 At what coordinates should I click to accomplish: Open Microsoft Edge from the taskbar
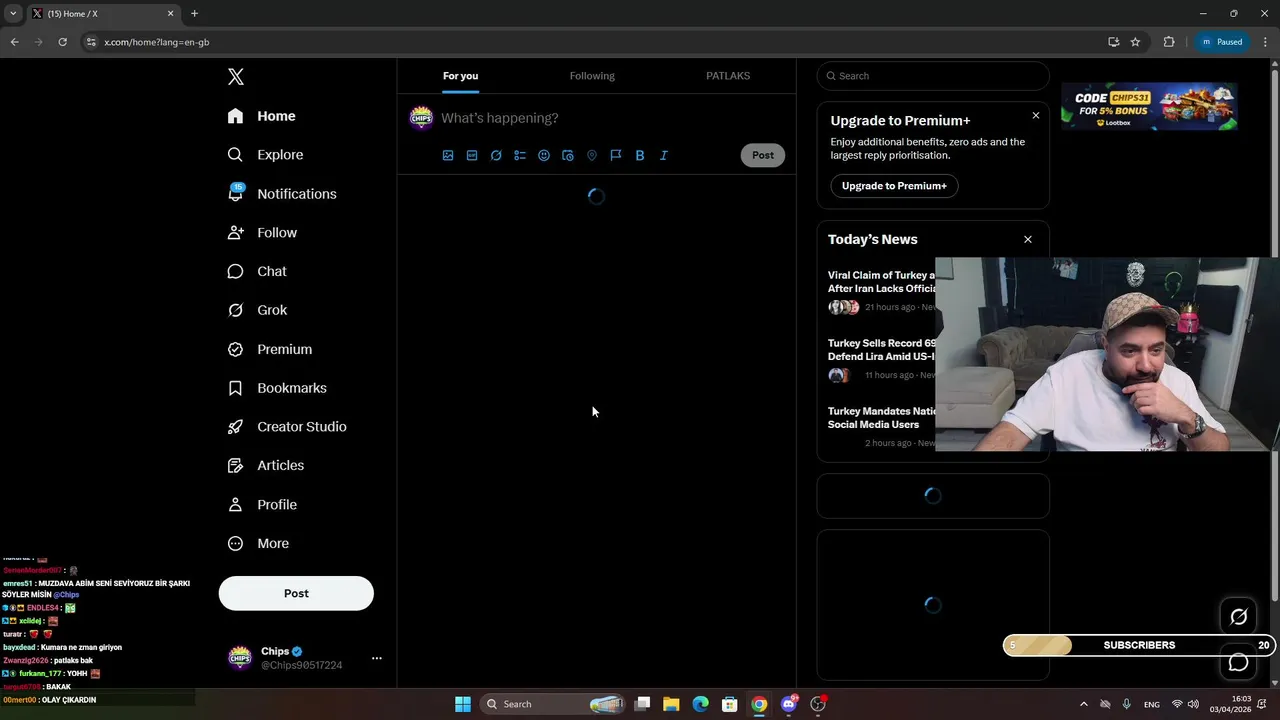click(x=700, y=704)
